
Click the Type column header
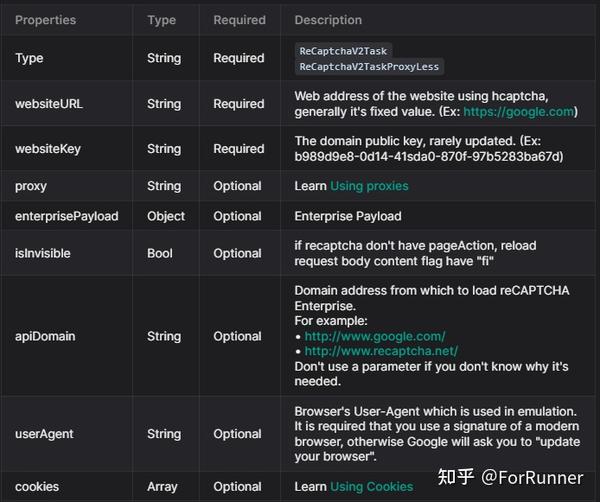pos(161,20)
